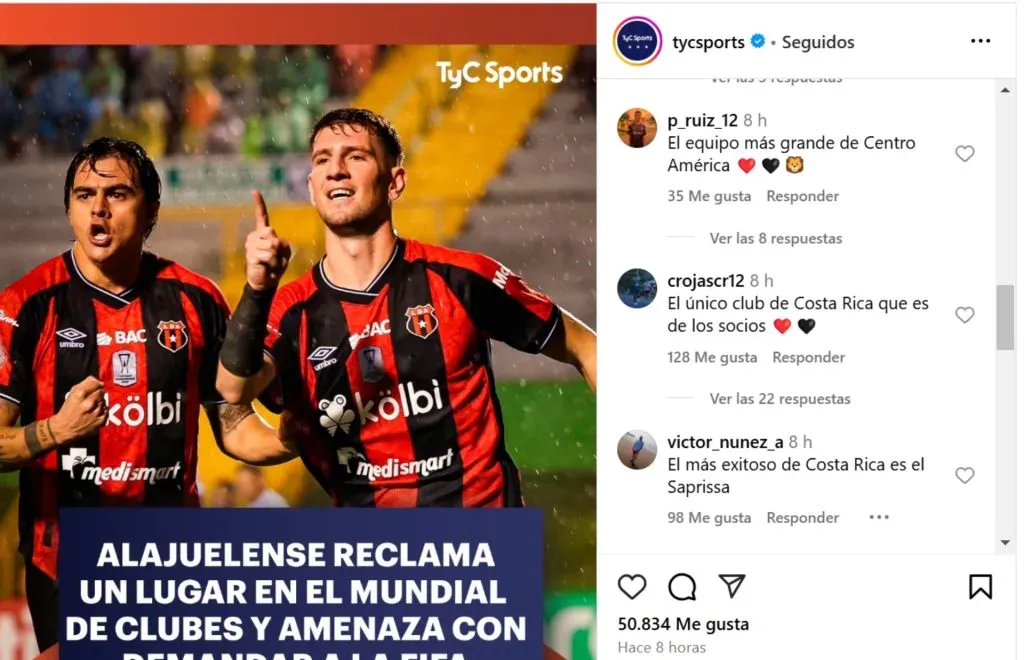Screen dimensions: 1024x660
Task: Save post with the bookmark icon
Action: (980, 587)
